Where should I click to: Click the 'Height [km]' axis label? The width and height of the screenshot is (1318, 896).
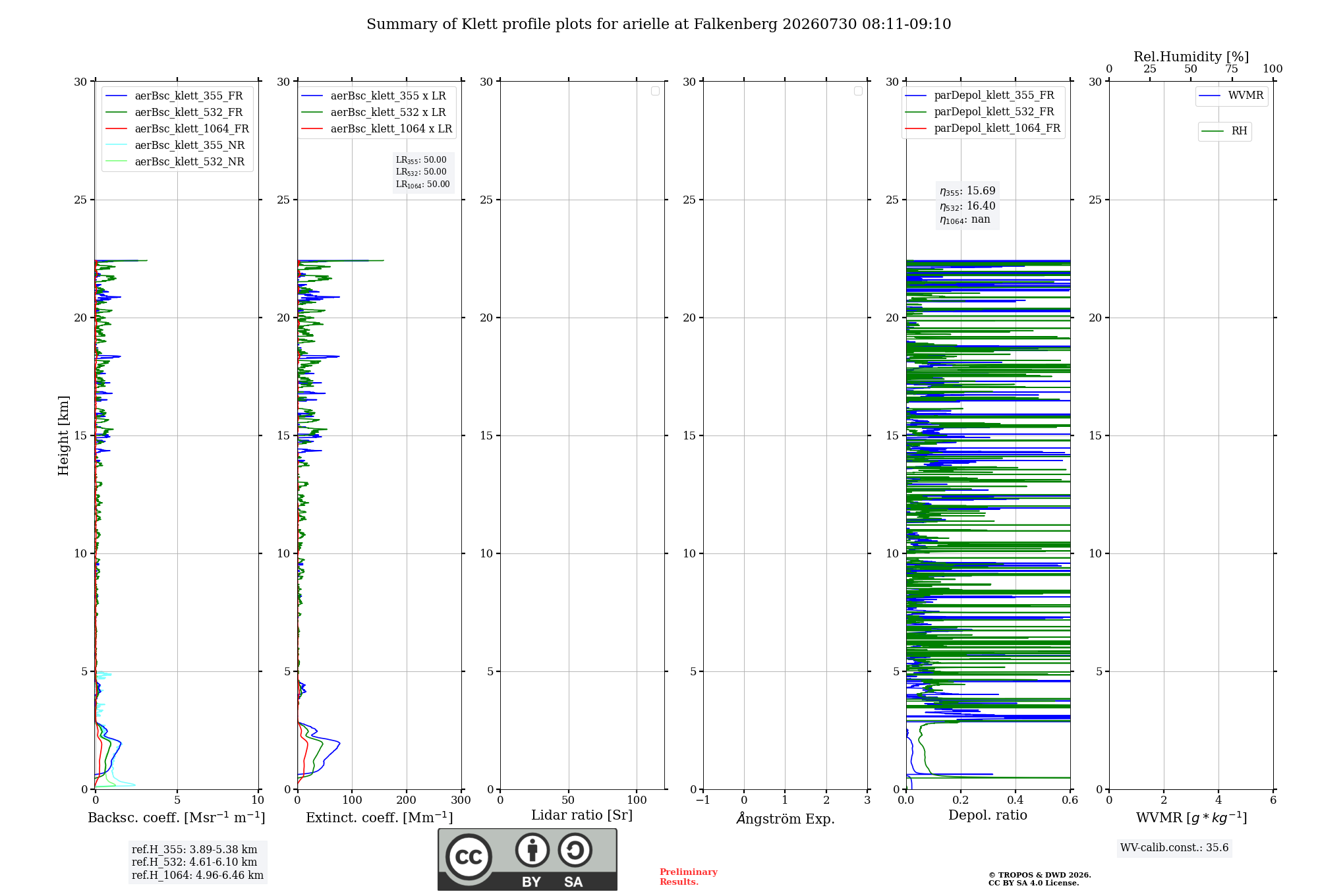[63, 435]
